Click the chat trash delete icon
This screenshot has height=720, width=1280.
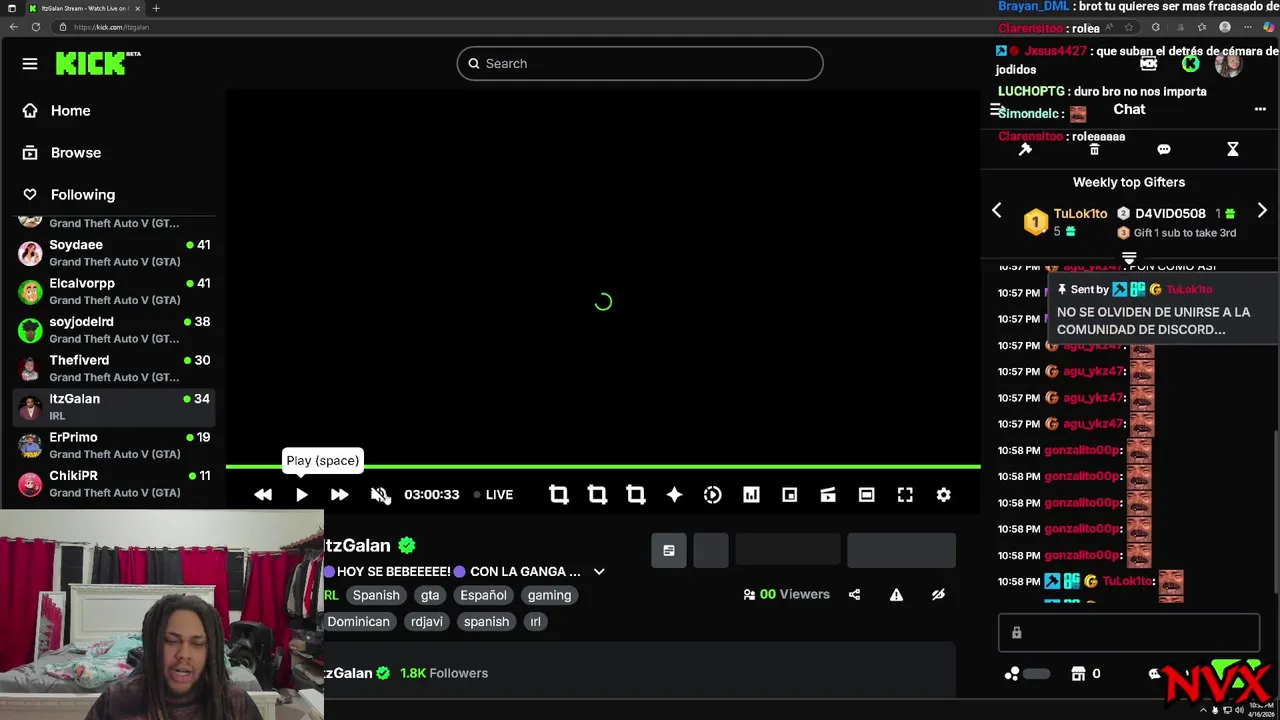[x=1094, y=149]
